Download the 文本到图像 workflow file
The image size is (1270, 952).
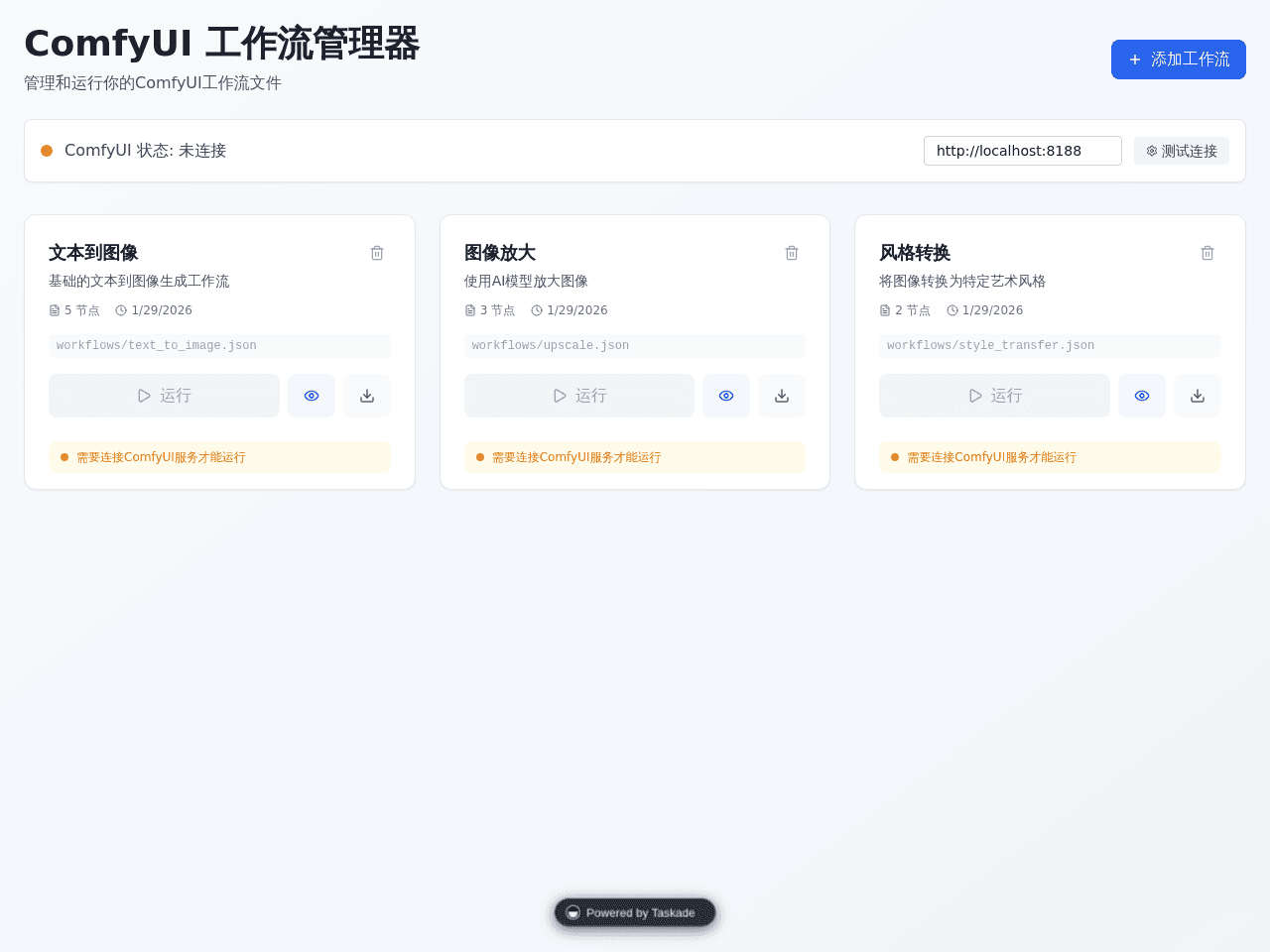(x=367, y=396)
